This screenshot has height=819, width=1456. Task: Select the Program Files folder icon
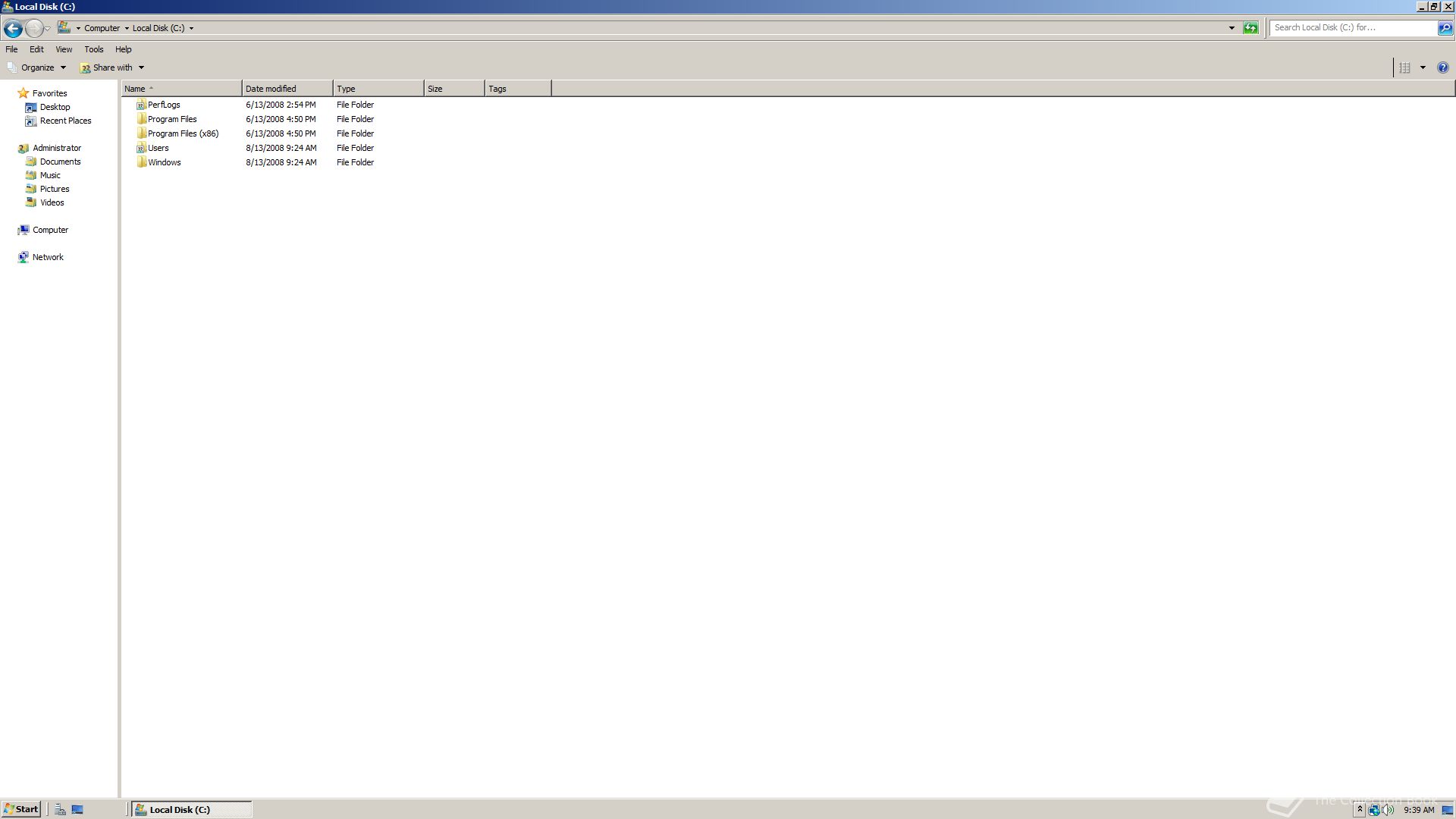point(141,119)
